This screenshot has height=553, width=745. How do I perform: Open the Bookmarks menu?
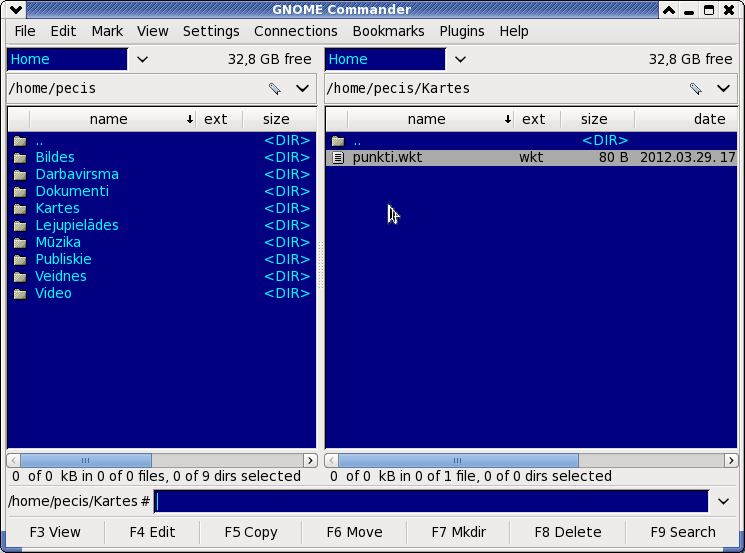point(388,31)
